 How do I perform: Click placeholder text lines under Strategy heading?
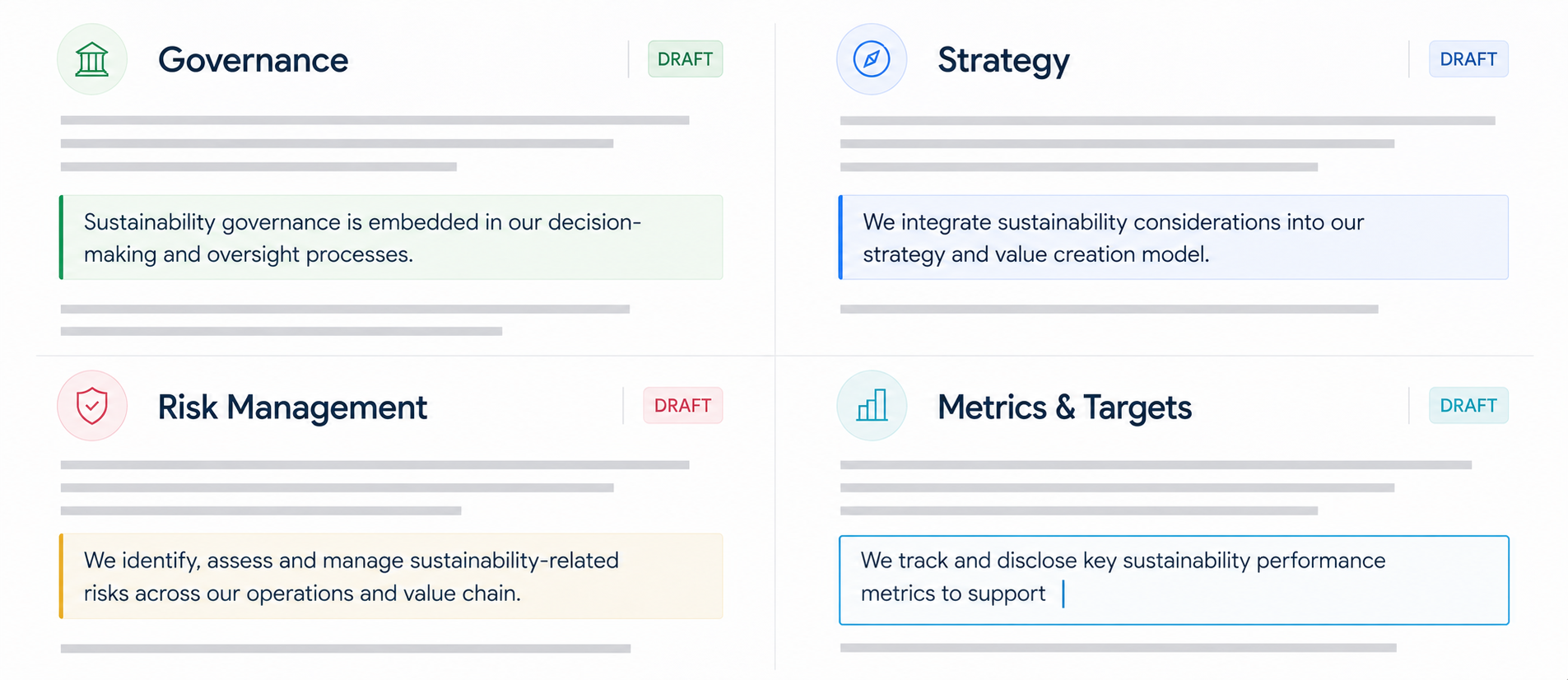pos(1167,143)
